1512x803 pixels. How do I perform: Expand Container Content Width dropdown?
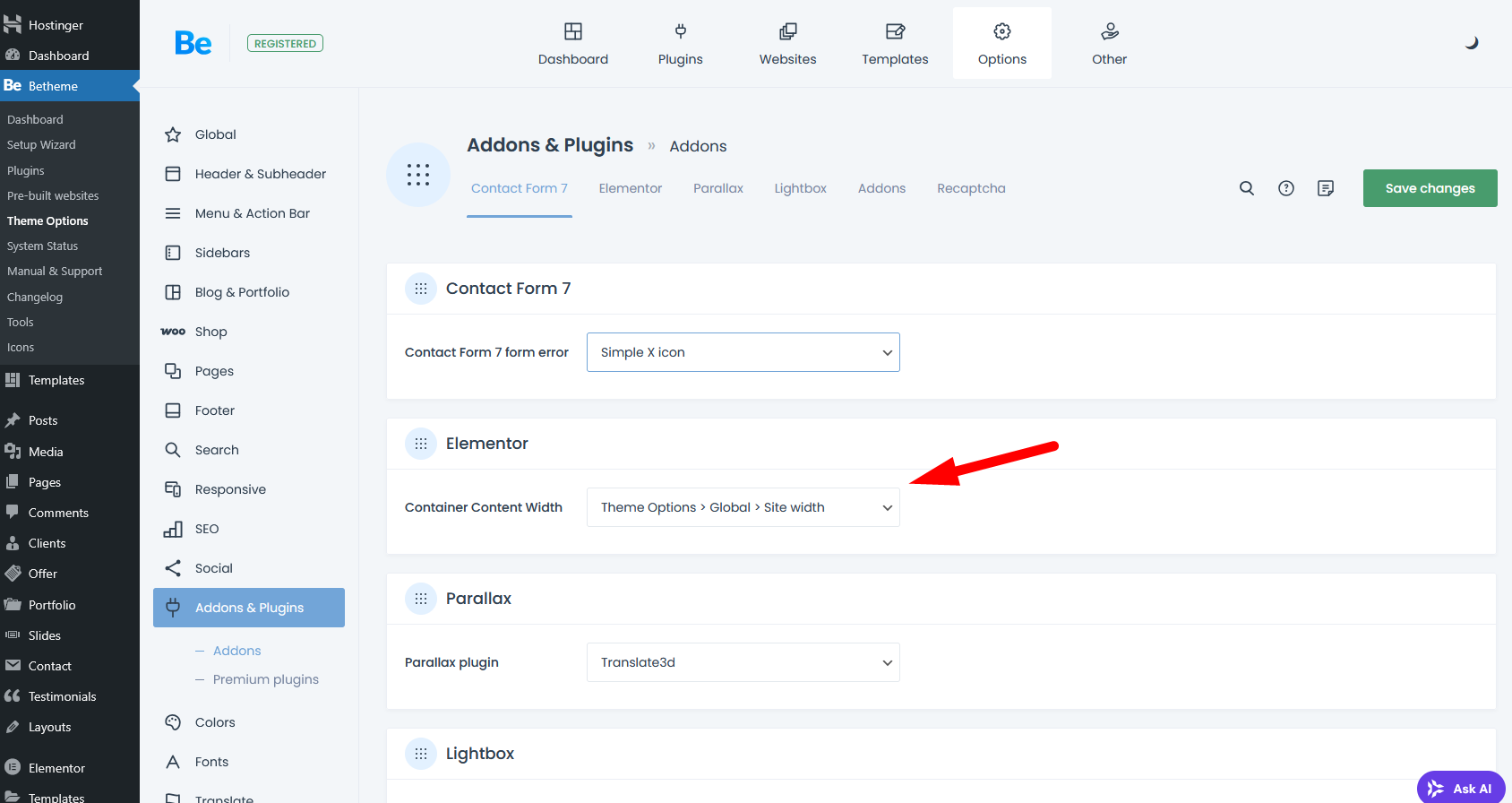[743, 507]
